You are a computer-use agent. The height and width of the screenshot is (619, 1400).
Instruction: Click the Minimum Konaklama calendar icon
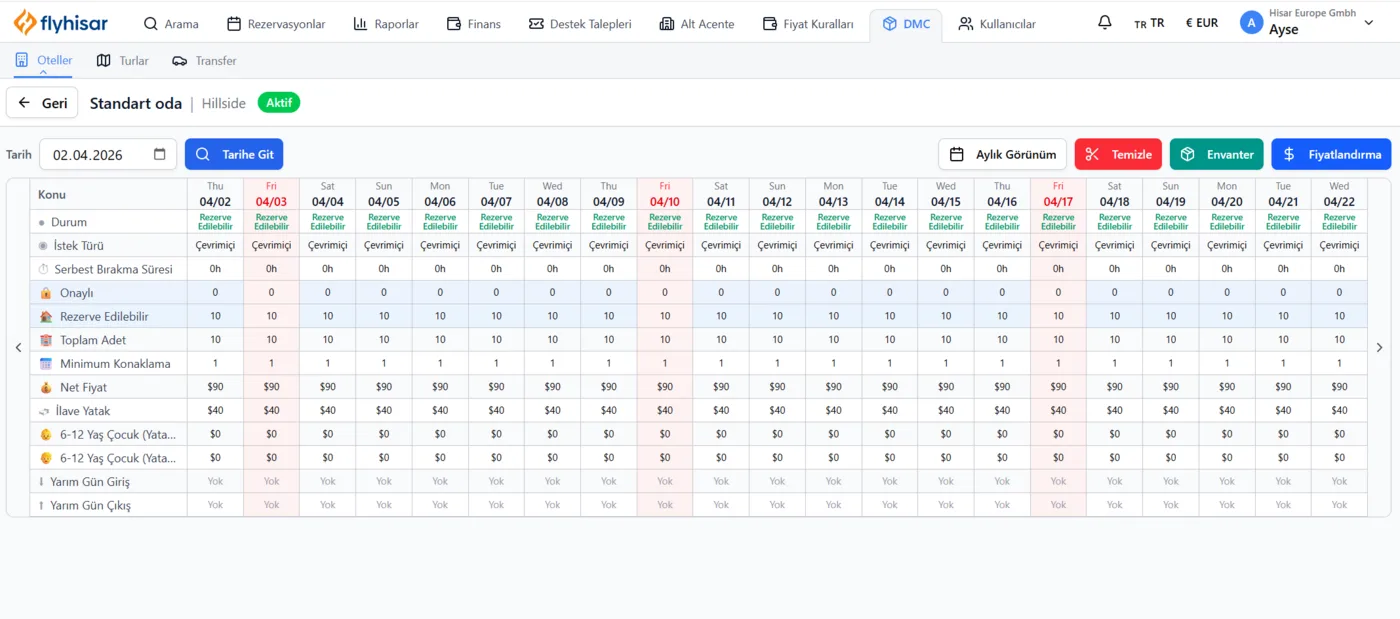coord(45,364)
